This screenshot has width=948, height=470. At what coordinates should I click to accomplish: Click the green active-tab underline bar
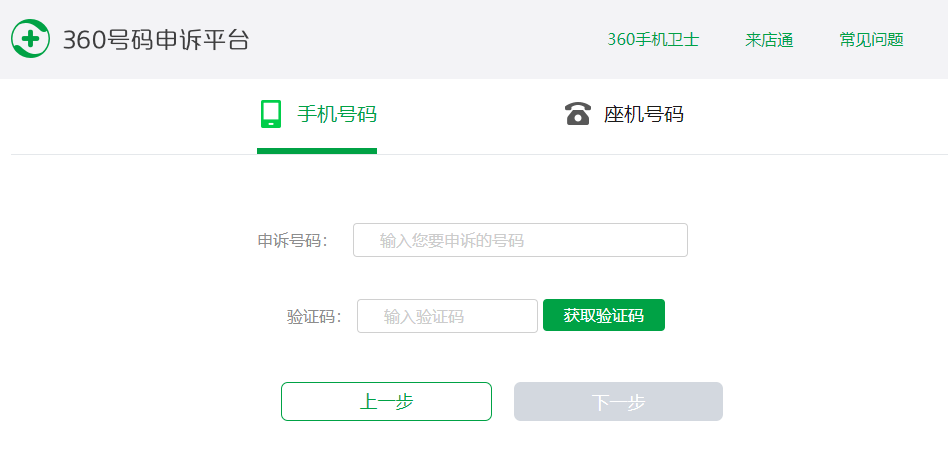(316, 151)
